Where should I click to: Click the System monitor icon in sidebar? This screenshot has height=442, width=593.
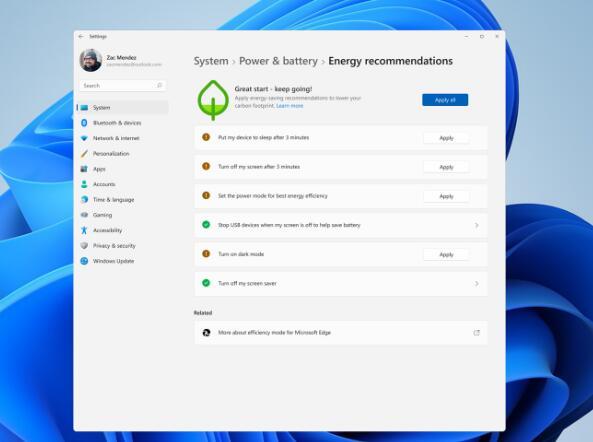tap(84, 108)
